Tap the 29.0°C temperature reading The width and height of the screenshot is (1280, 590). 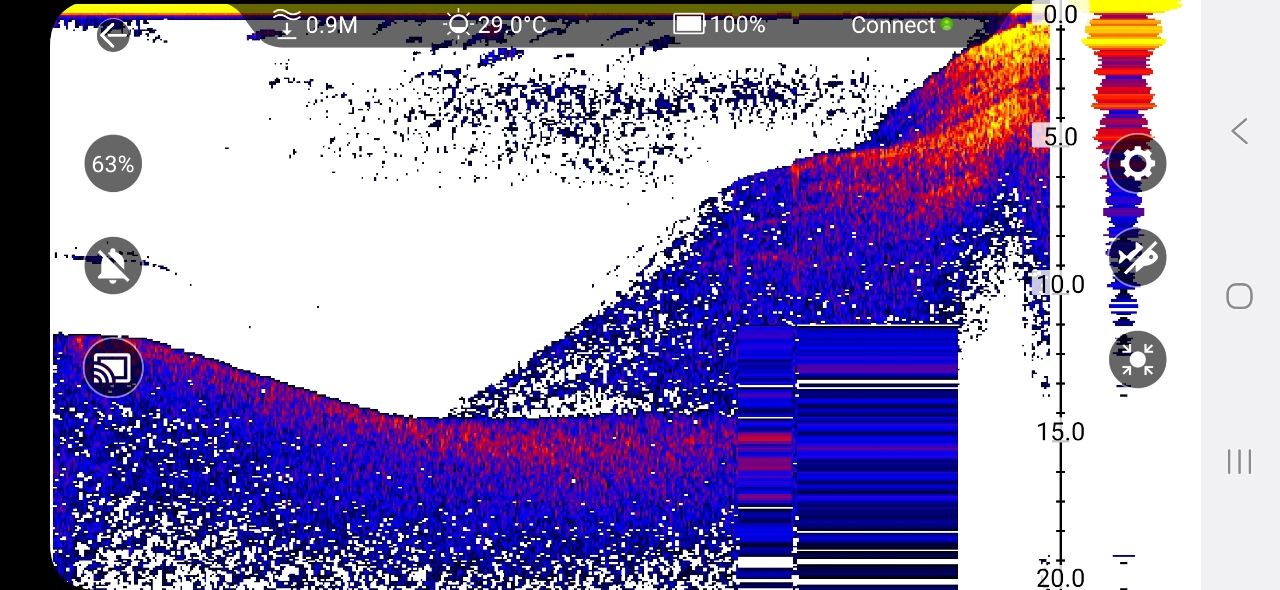[x=497, y=25]
